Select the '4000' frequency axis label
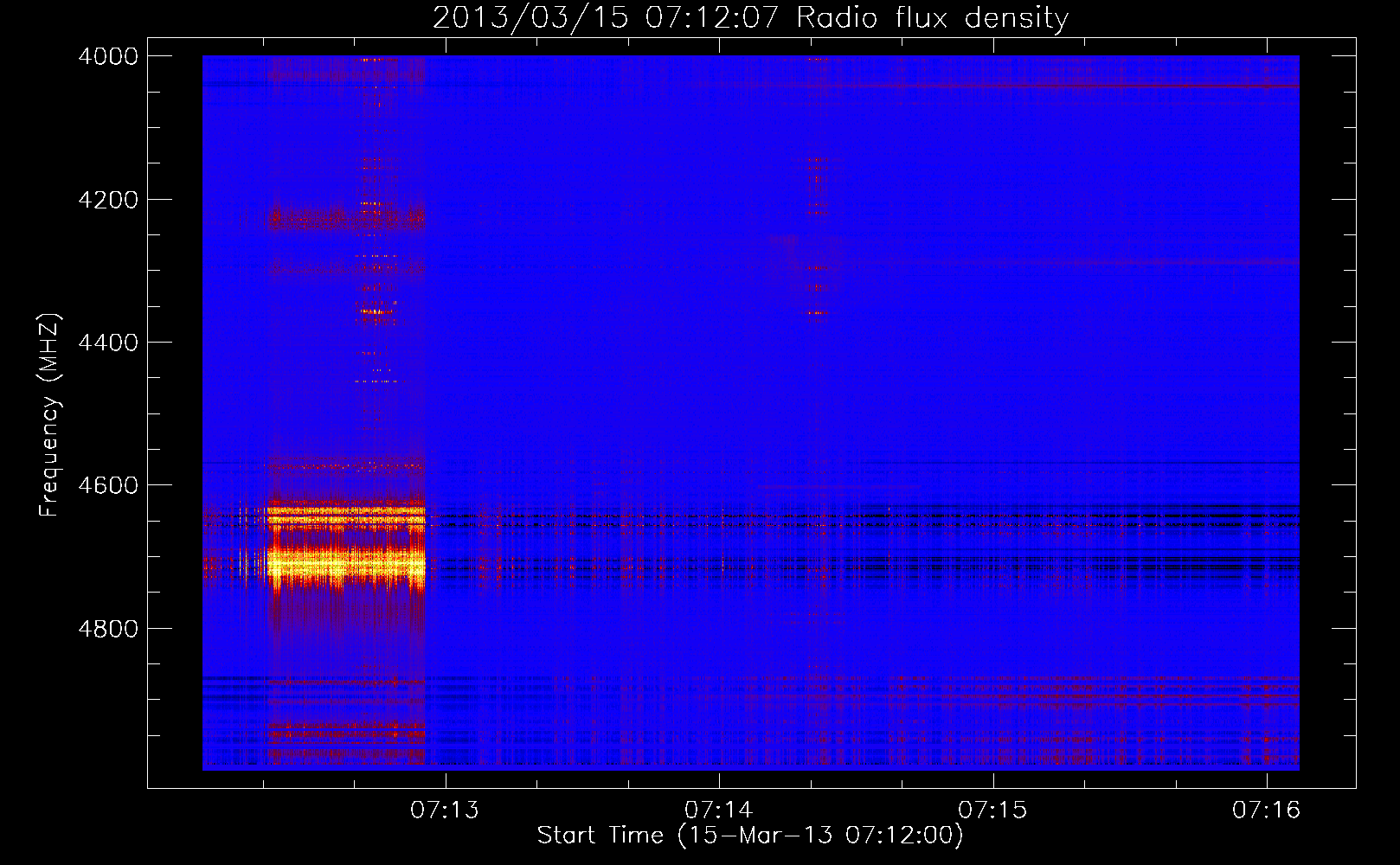The image size is (1400, 865). [108, 56]
